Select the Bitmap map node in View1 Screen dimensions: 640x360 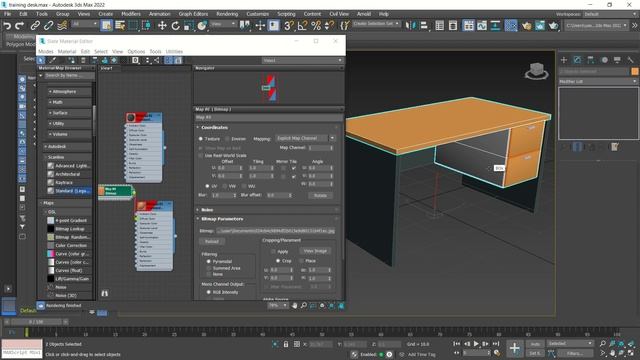click(x=116, y=191)
